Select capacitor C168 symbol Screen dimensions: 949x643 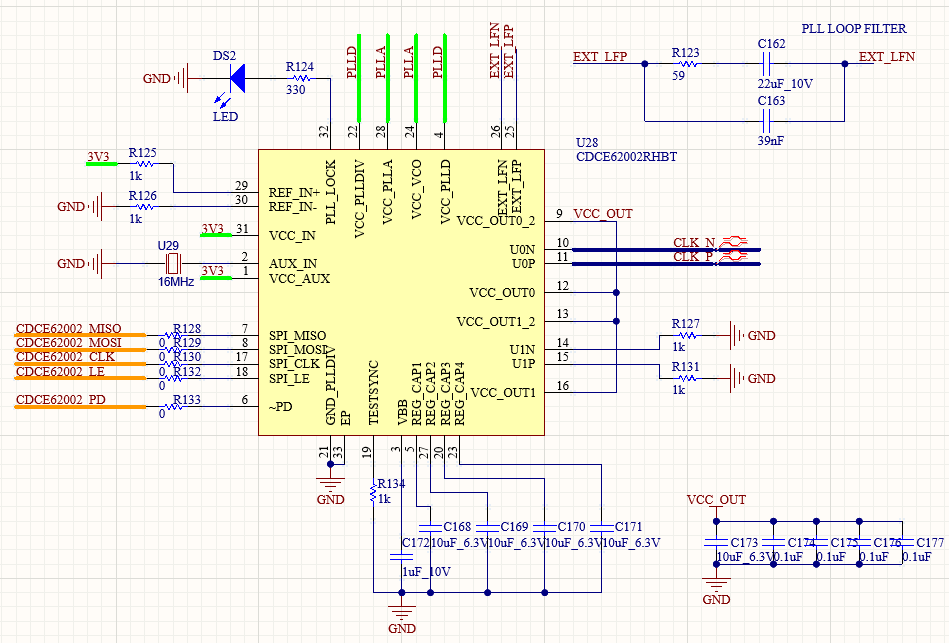(x=430, y=527)
